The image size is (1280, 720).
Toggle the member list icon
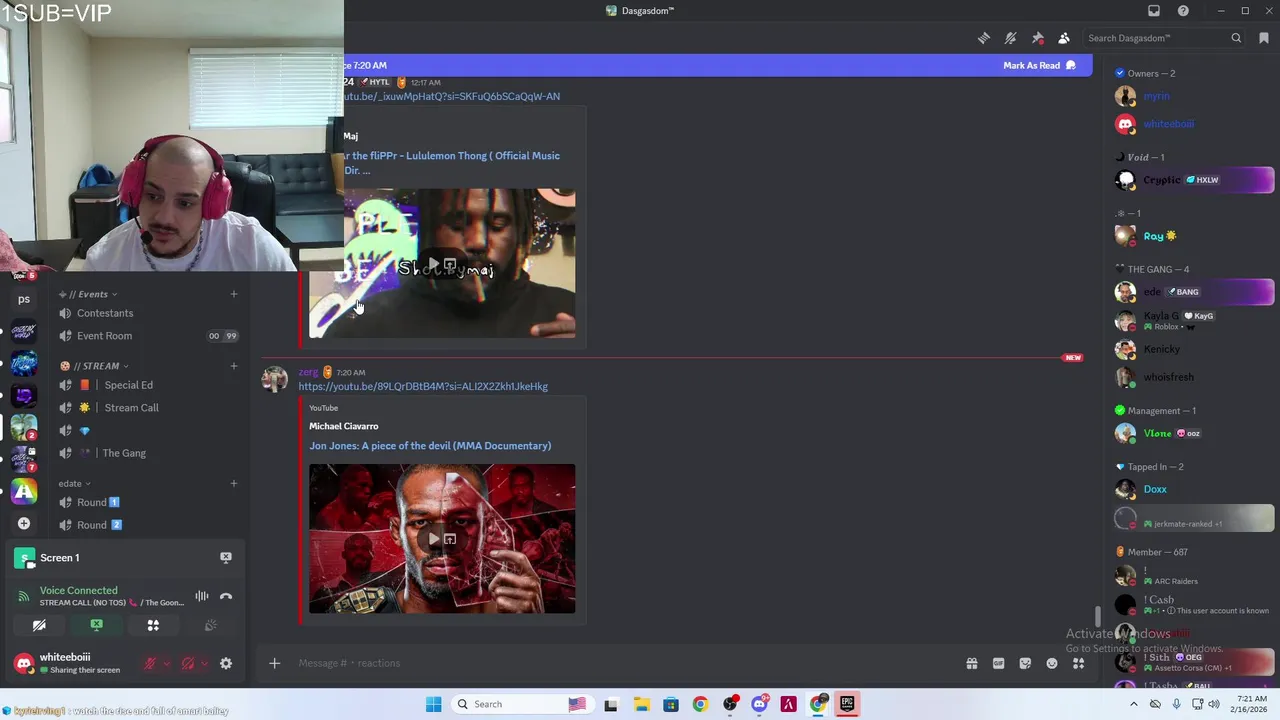click(x=1064, y=38)
